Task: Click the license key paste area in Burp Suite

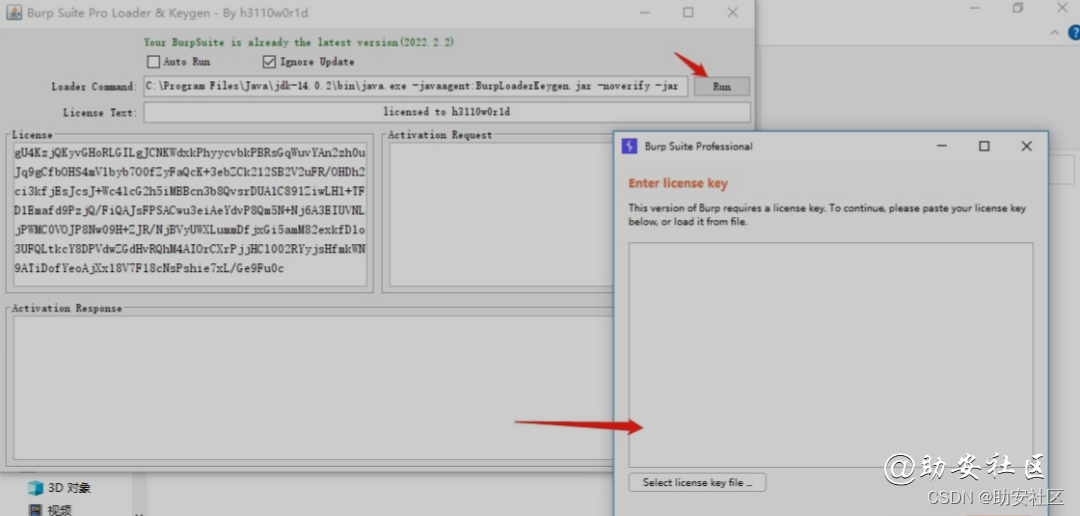Action: [830, 355]
